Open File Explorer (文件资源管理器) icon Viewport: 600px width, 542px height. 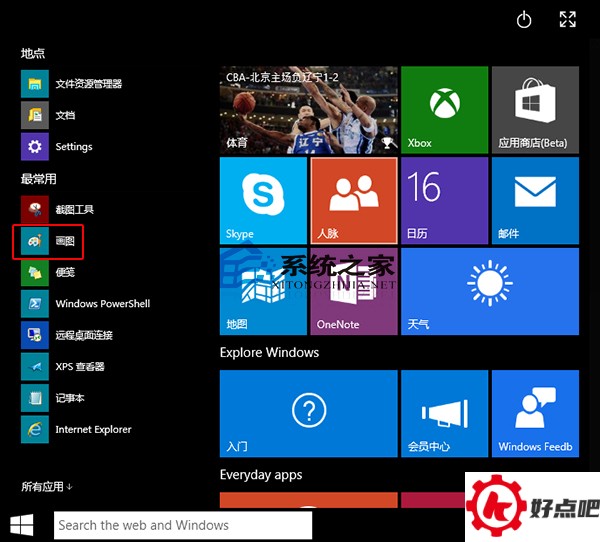tap(35, 84)
